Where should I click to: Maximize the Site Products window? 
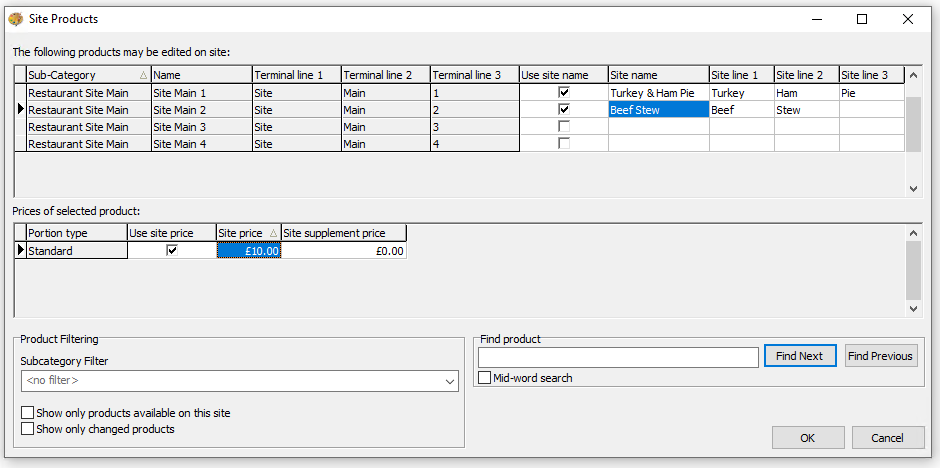[862, 19]
